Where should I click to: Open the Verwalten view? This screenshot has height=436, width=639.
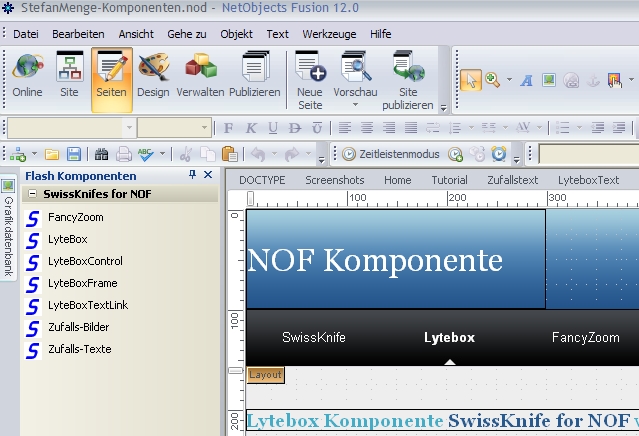pyautogui.click(x=201, y=76)
